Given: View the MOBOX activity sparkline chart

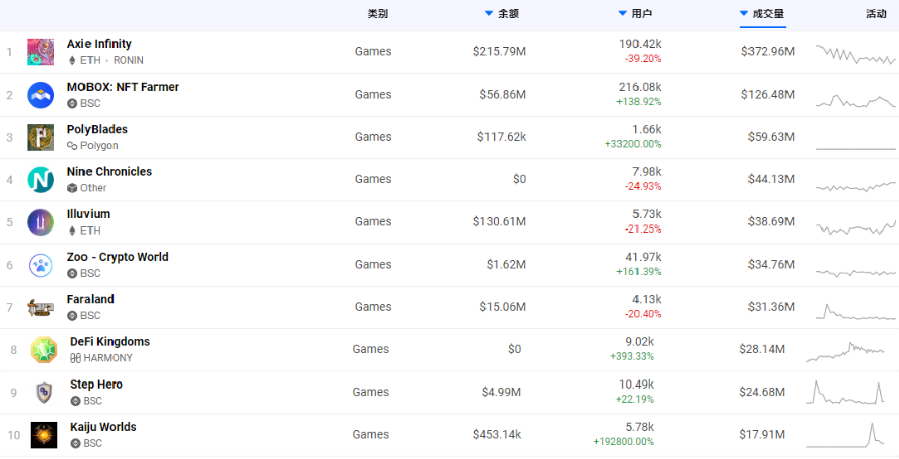Looking at the screenshot, I should (855, 101).
